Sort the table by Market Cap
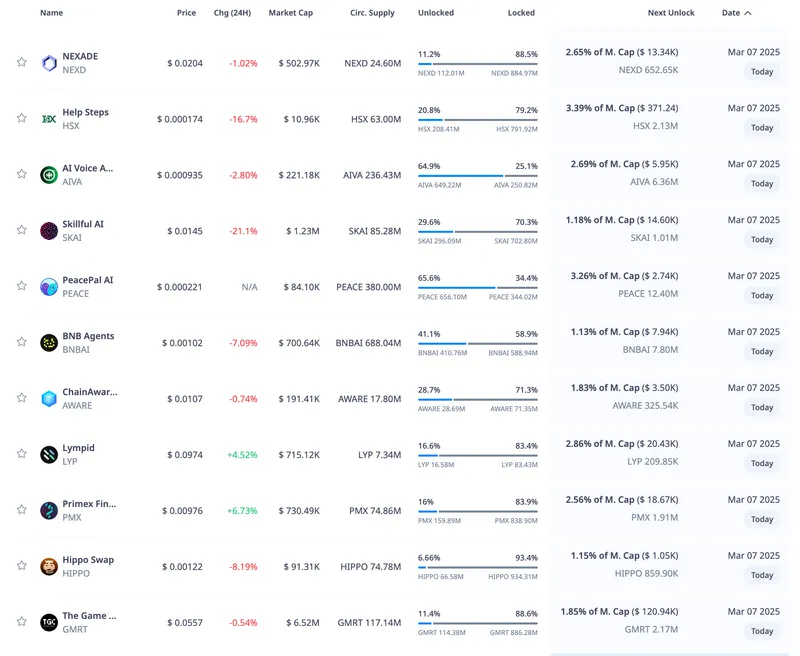 click(290, 13)
